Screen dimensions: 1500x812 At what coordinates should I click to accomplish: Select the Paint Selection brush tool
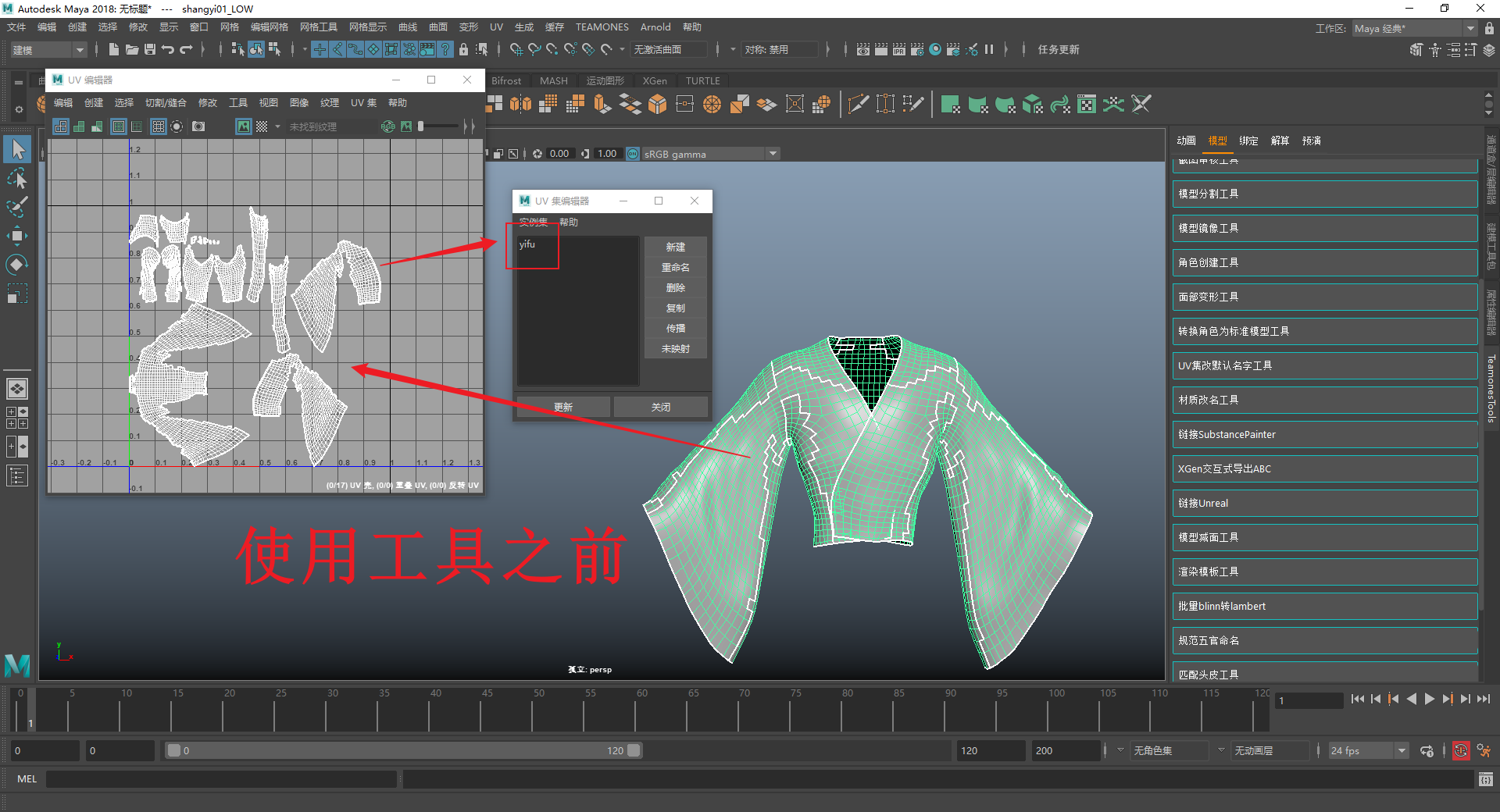pyautogui.click(x=17, y=207)
